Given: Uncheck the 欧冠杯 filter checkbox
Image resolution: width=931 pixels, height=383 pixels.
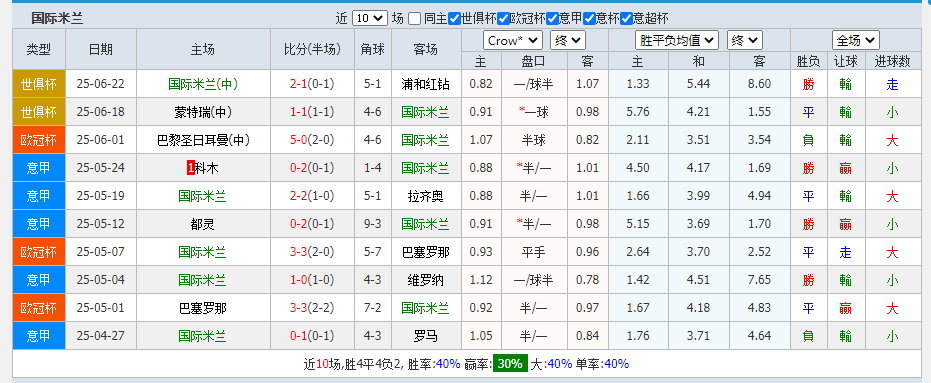Looking at the screenshot, I should (x=503, y=18).
